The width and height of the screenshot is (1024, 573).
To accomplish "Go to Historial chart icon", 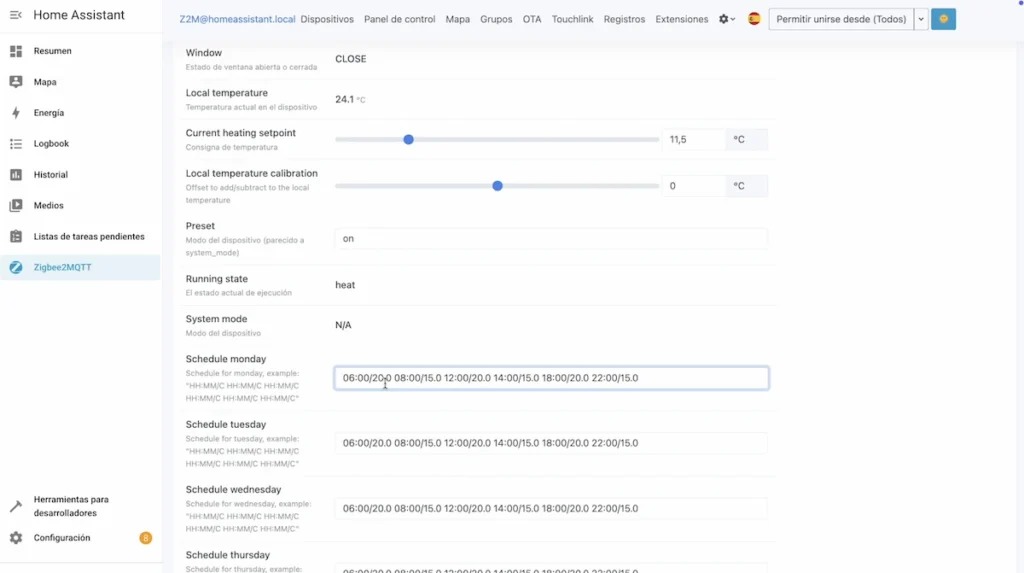I will [x=16, y=175].
